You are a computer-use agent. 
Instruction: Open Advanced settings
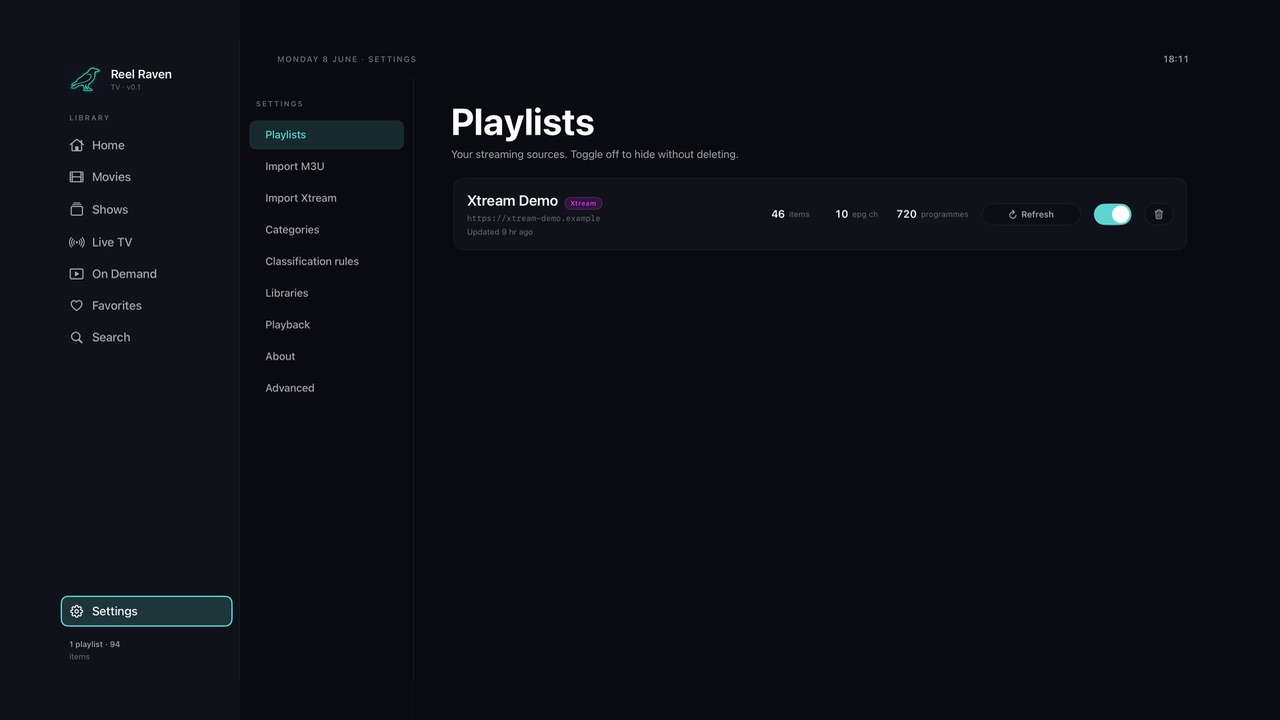(326, 388)
